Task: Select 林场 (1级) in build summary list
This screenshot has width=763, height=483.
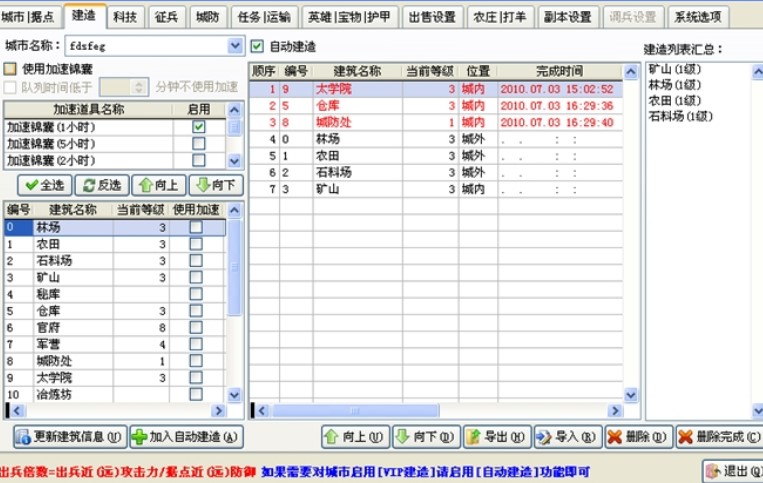Action: click(675, 85)
